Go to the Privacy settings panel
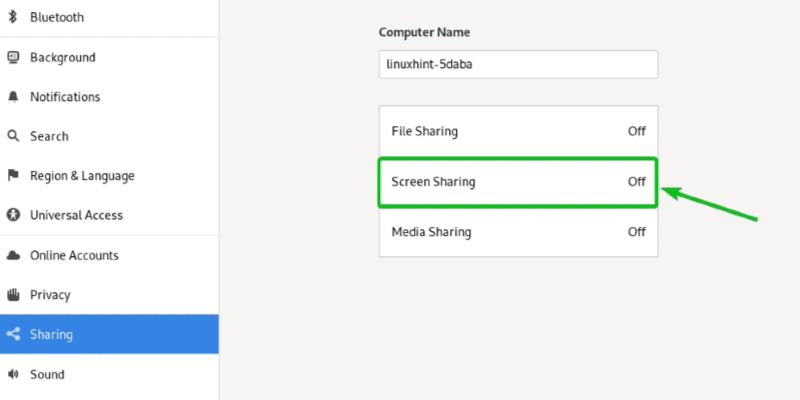The width and height of the screenshot is (800, 400). click(50, 295)
